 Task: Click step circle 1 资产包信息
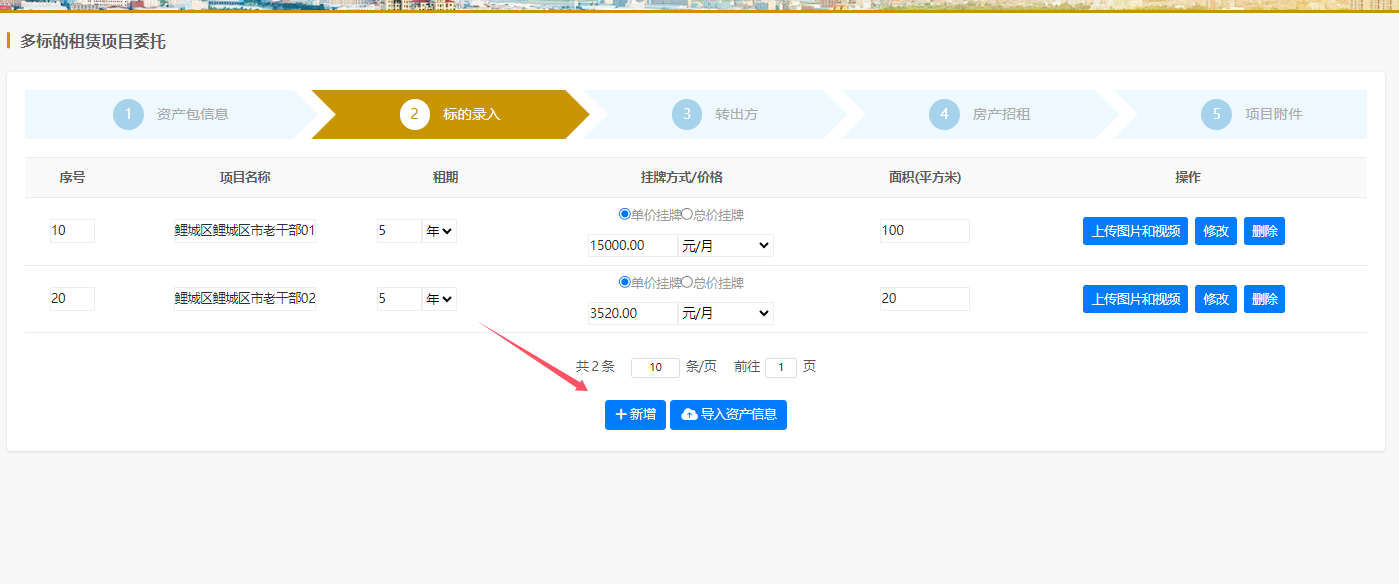[128, 114]
